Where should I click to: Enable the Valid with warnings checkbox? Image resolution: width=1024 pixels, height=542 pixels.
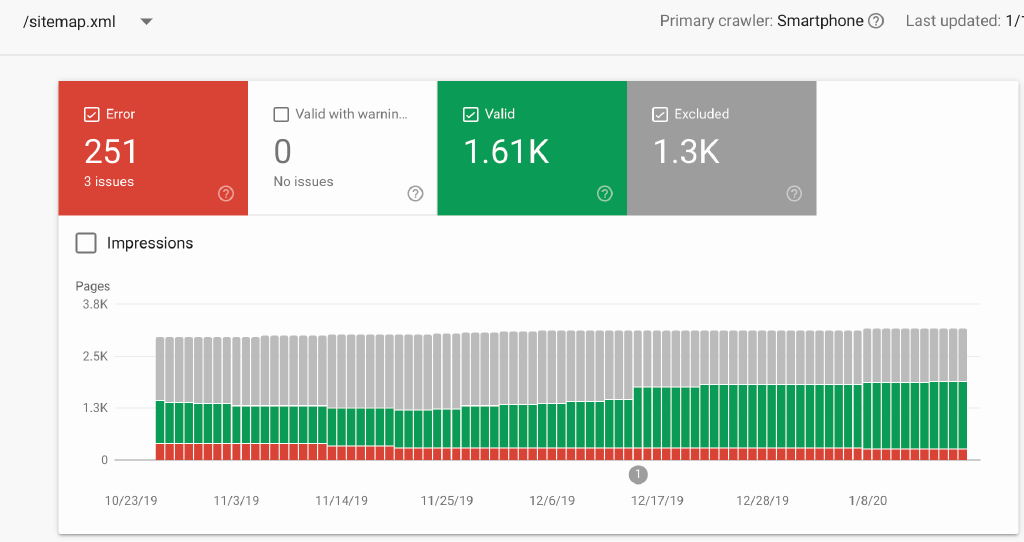(x=281, y=115)
